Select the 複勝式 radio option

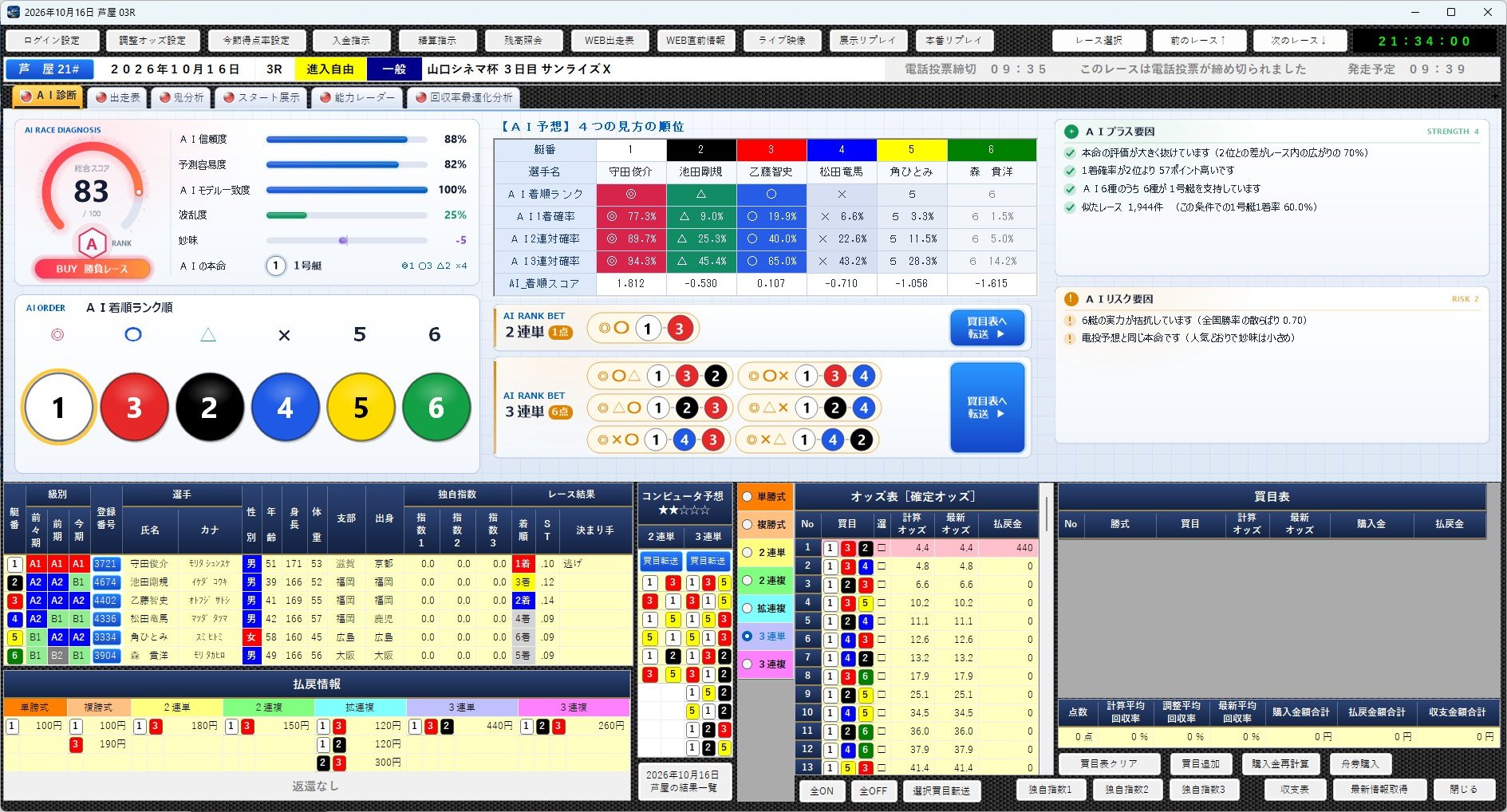coord(748,525)
